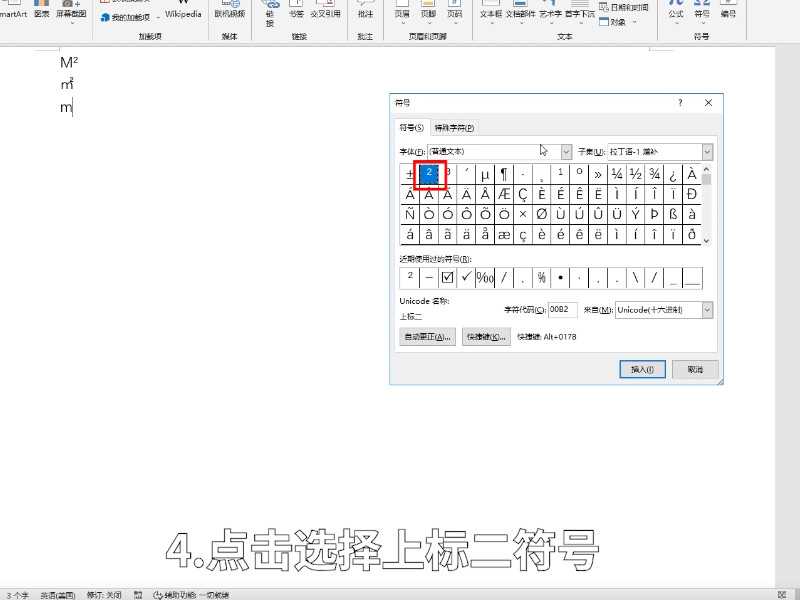Image resolution: width=800 pixels, height=600 pixels.
Task: Open the Wikipedia add-in
Action: (x=182, y=15)
